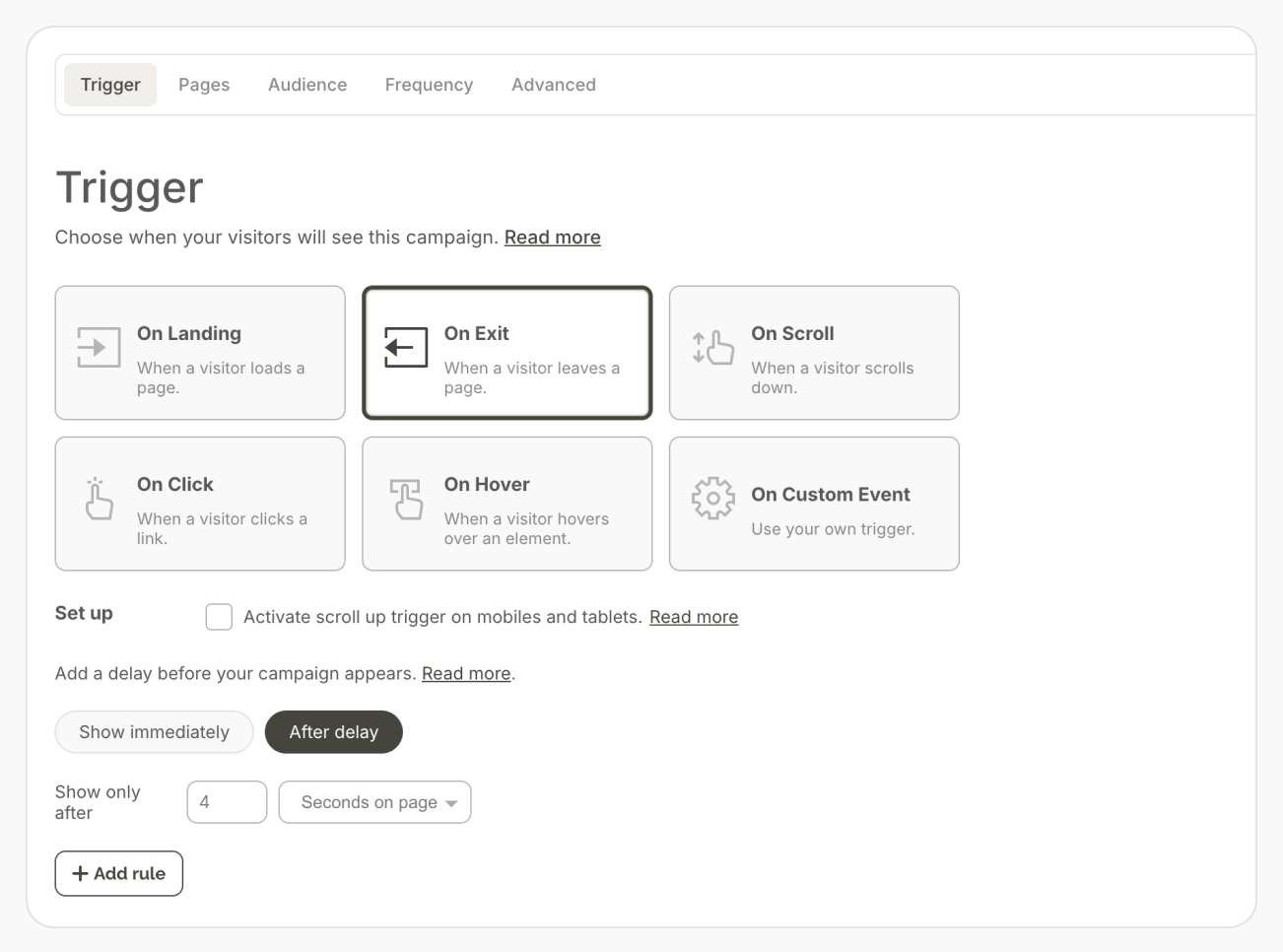Switch to Show immediately option

pos(154,732)
